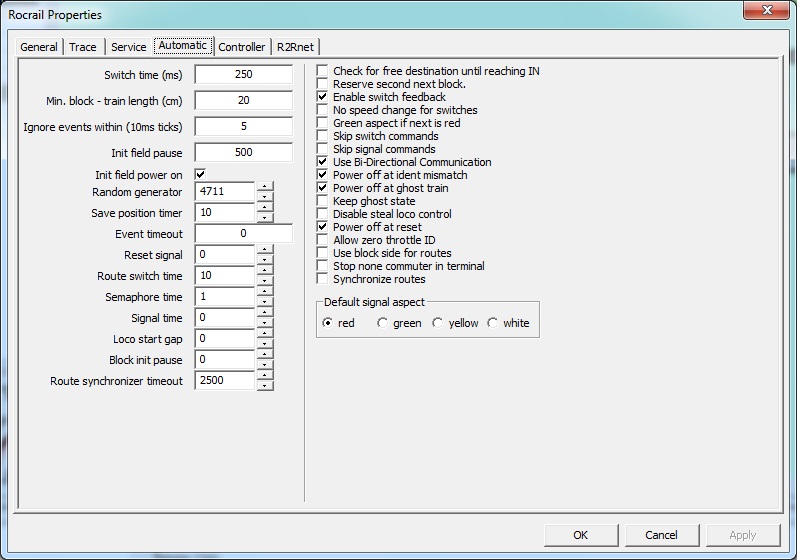Increase the Block init pause value
Image resolution: width=797 pixels, height=560 pixels.
[x=265, y=354]
